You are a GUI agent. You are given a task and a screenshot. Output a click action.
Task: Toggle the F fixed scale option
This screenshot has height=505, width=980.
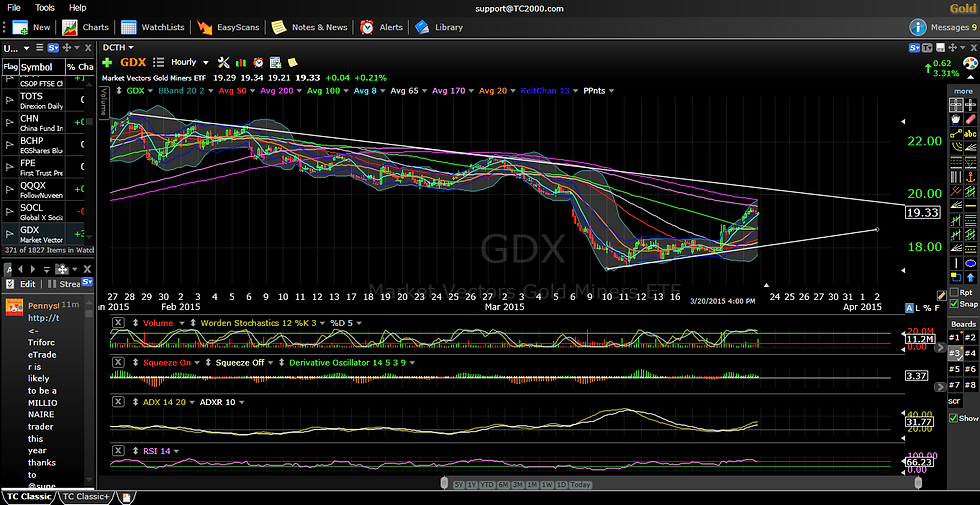pyautogui.click(x=937, y=308)
